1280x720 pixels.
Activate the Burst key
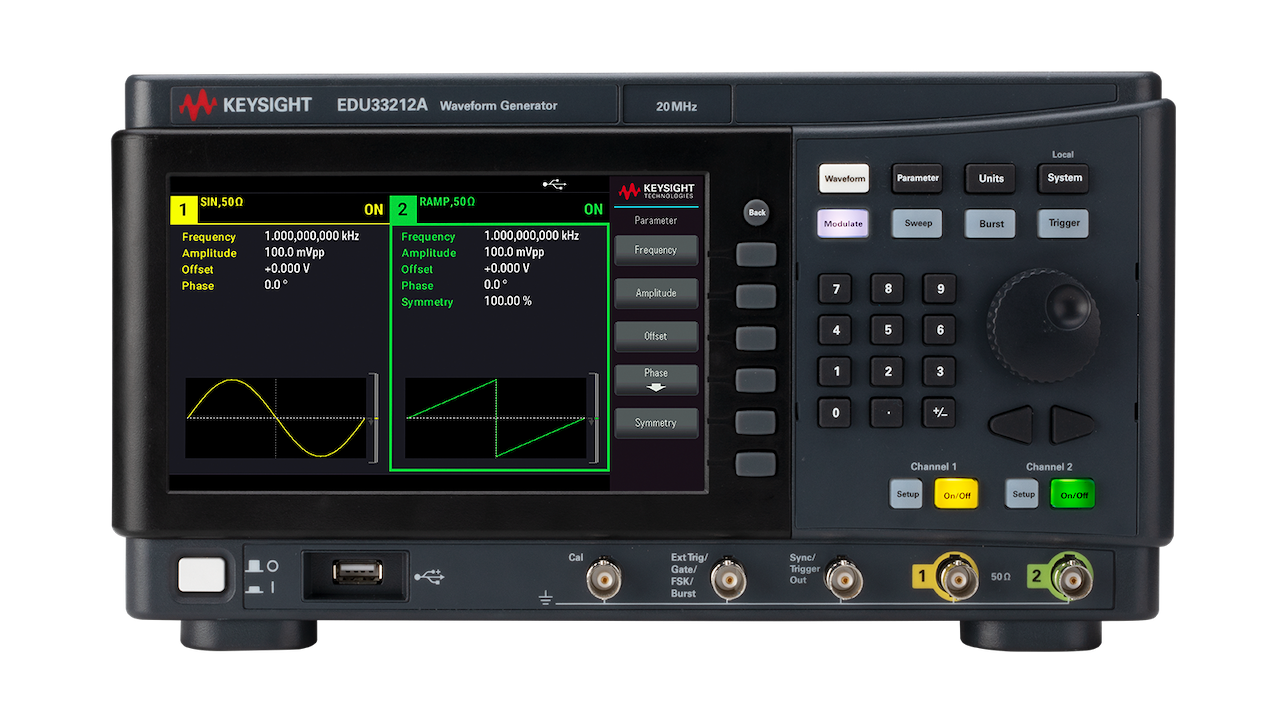coord(991,223)
